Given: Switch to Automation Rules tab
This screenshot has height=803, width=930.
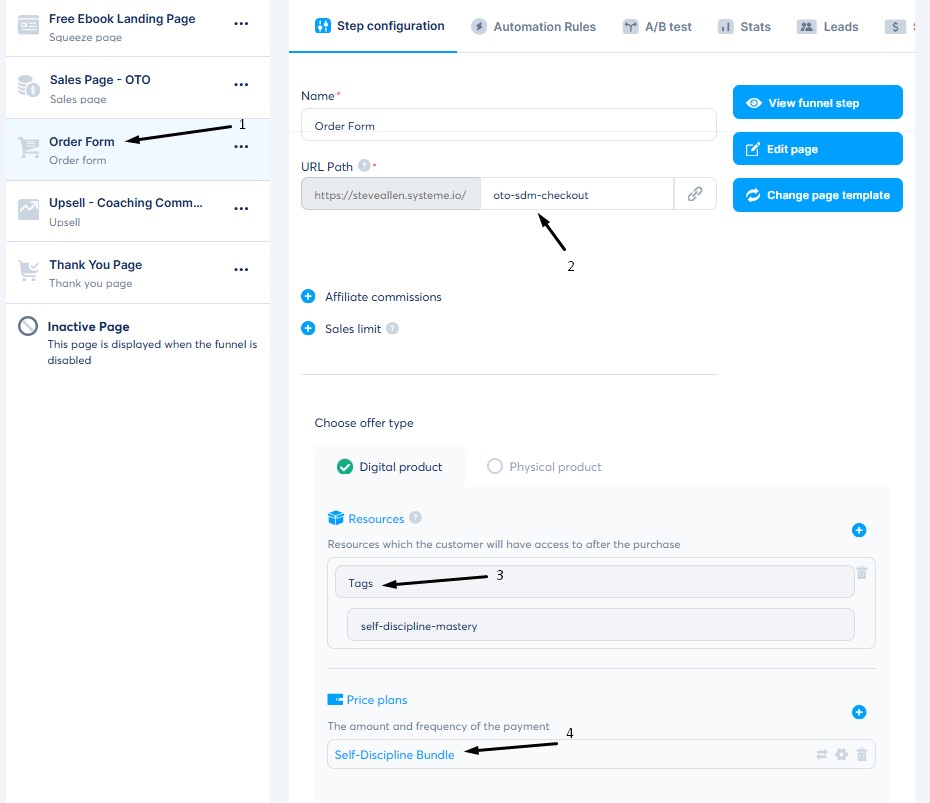Looking at the screenshot, I should coord(534,27).
